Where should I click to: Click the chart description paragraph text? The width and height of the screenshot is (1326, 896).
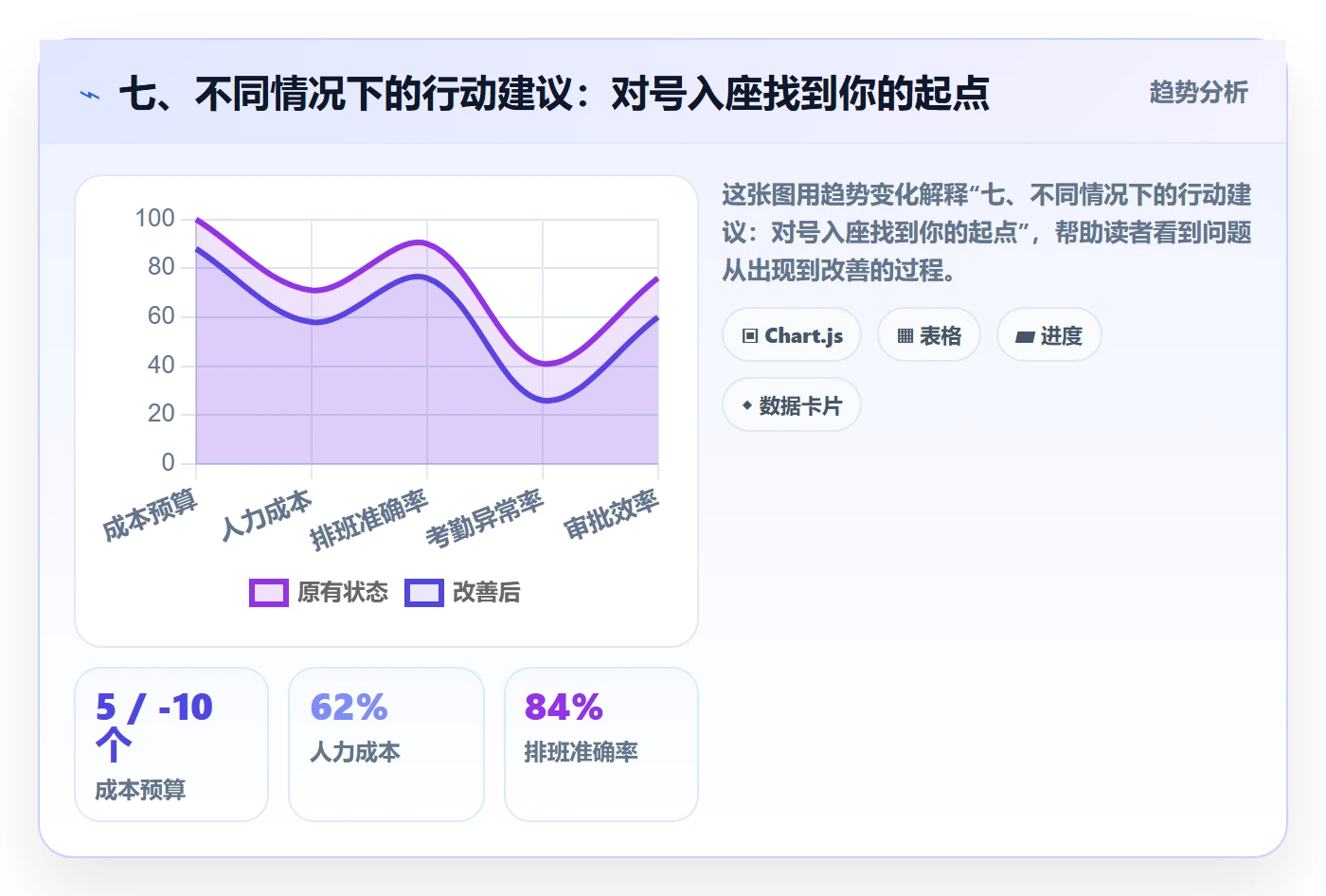pos(987,233)
